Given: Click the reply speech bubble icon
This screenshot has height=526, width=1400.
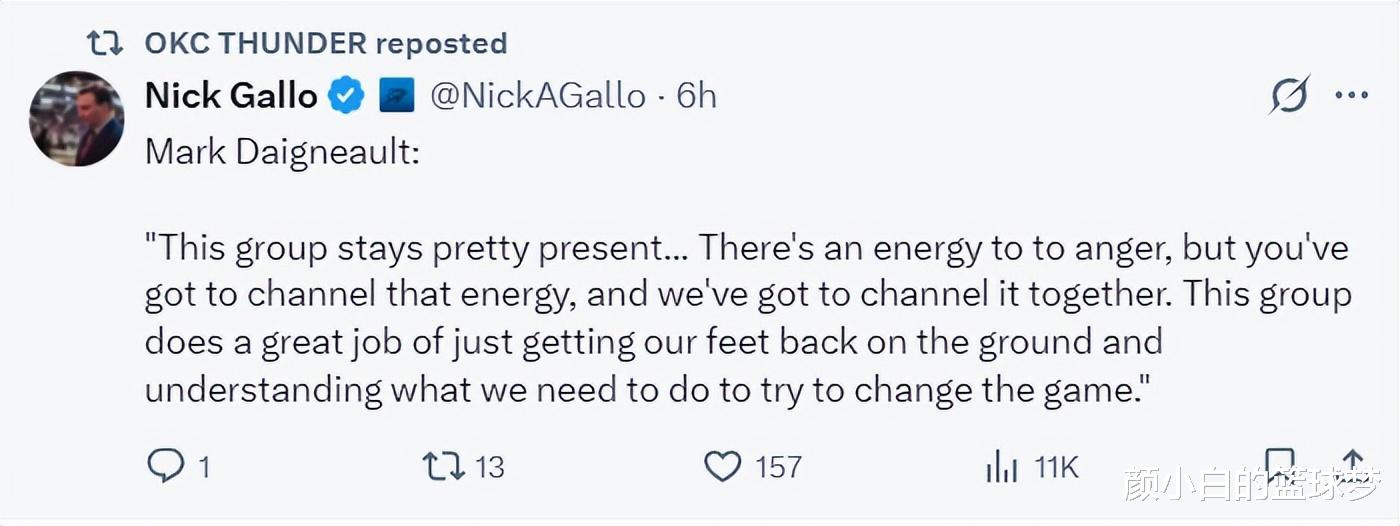Looking at the screenshot, I should [165, 466].
